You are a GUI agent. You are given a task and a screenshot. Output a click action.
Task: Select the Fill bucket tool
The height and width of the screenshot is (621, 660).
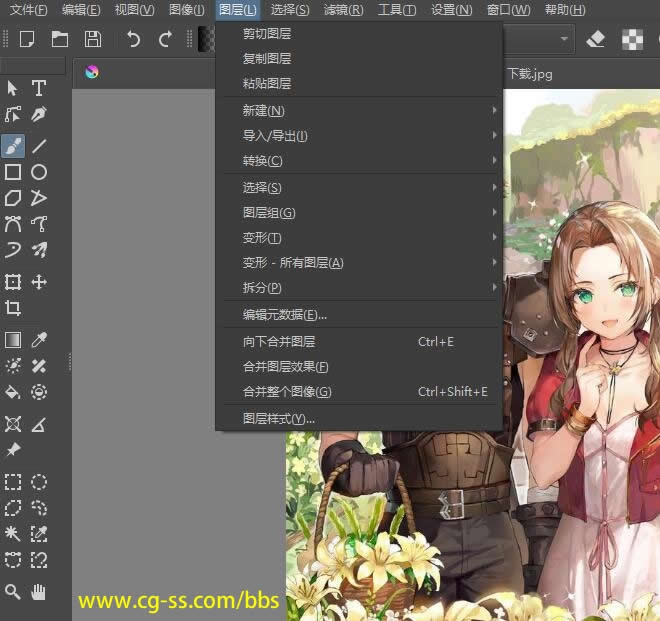click(13, 391)
